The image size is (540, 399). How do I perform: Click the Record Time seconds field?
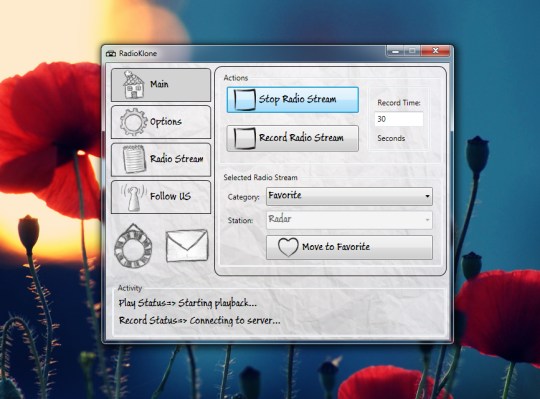click(x=399, y=119)
